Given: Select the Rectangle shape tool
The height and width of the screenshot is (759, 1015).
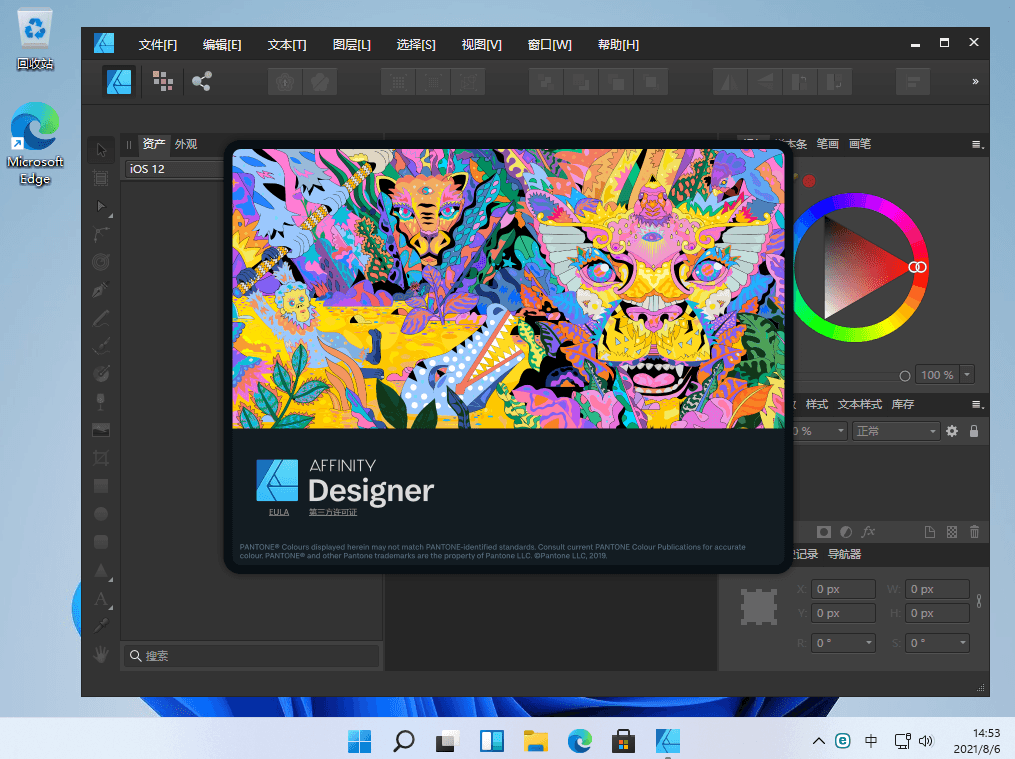Looking at the screenshot, I should 101,486.
